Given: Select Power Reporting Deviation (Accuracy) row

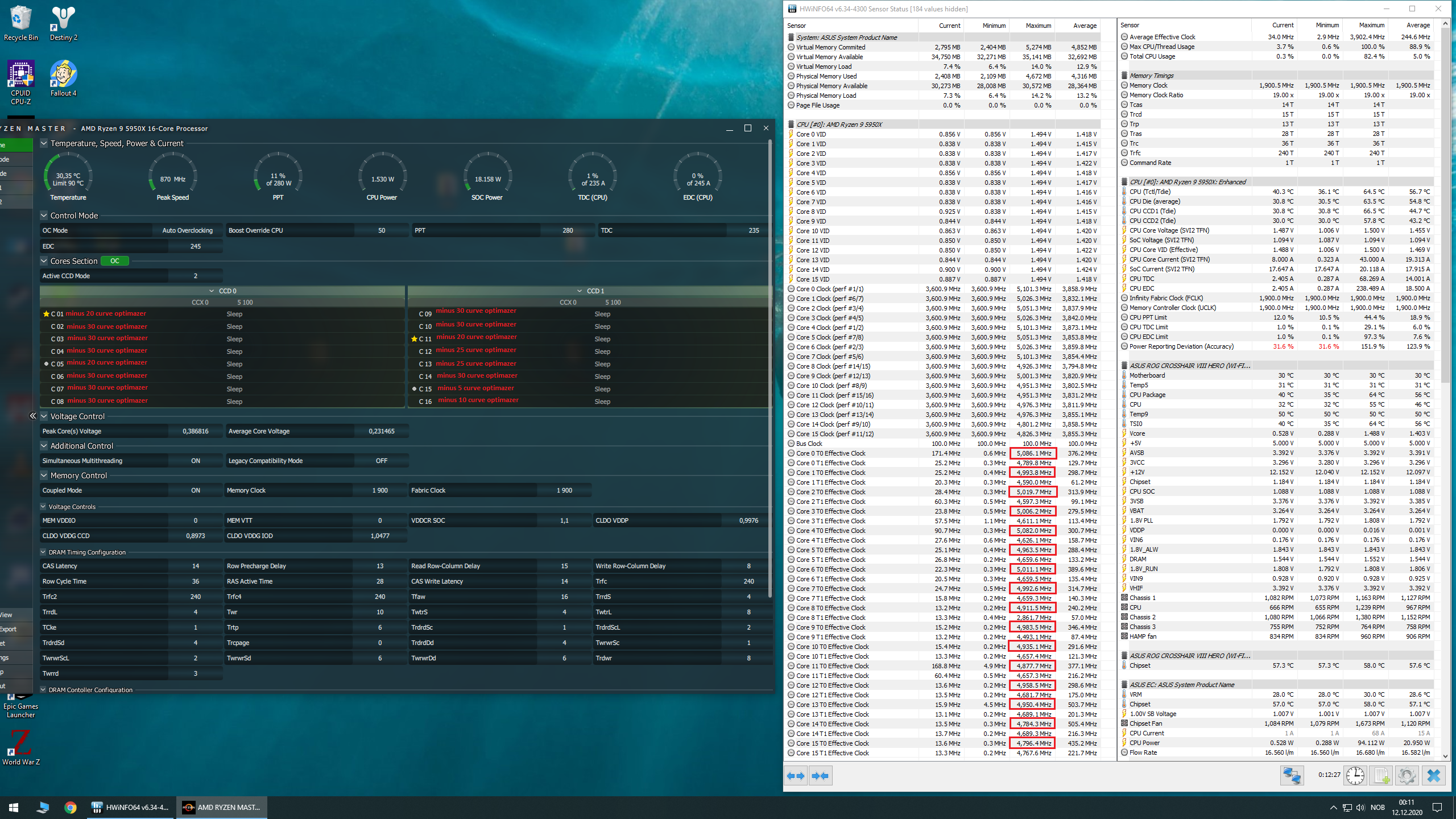Looking at the screenshot, I should (x=1276, y=346).
